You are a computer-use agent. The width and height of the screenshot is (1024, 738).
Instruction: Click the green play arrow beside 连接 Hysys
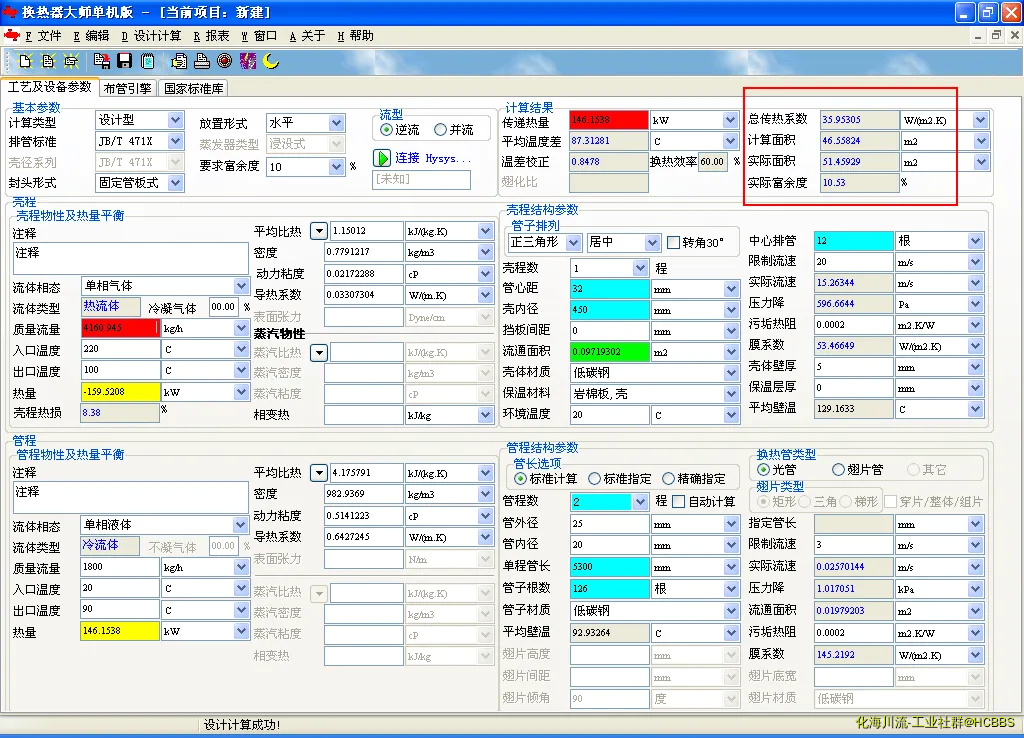(381, 158)
